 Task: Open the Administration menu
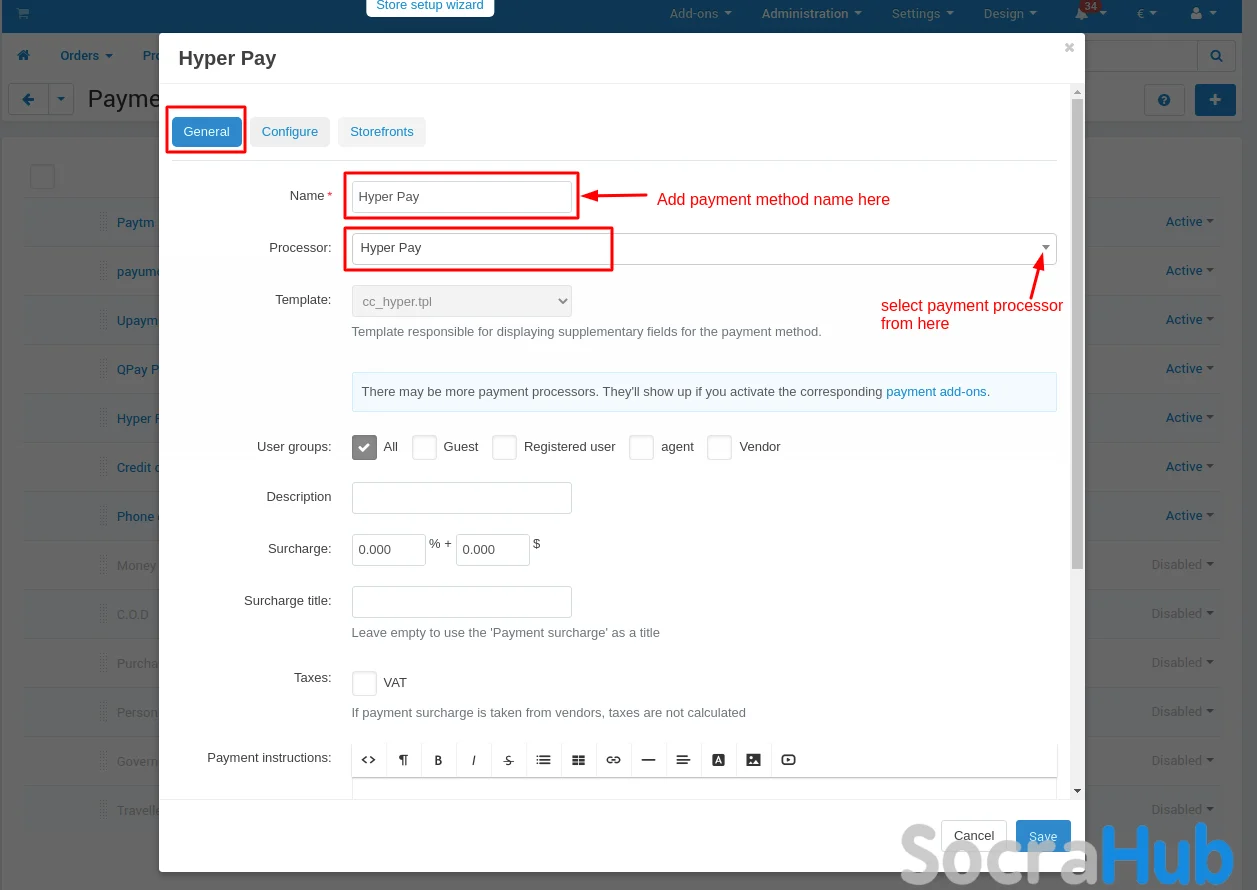812,14
